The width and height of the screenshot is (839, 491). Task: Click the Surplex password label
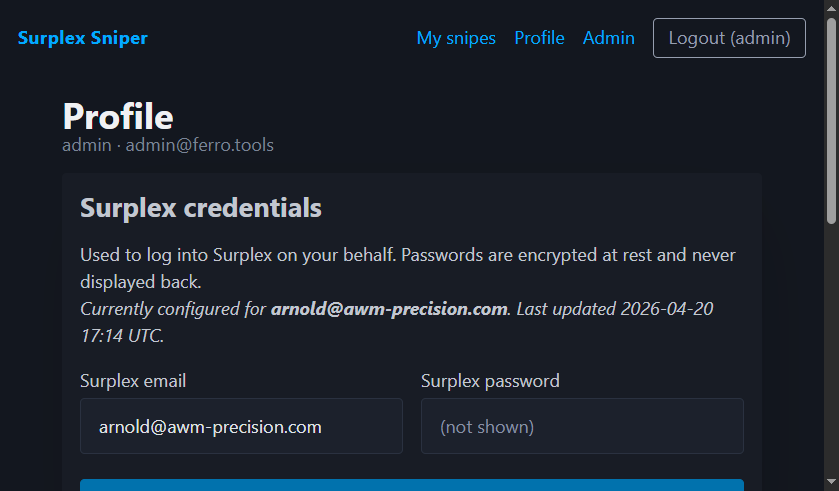(x=490, y=381)
